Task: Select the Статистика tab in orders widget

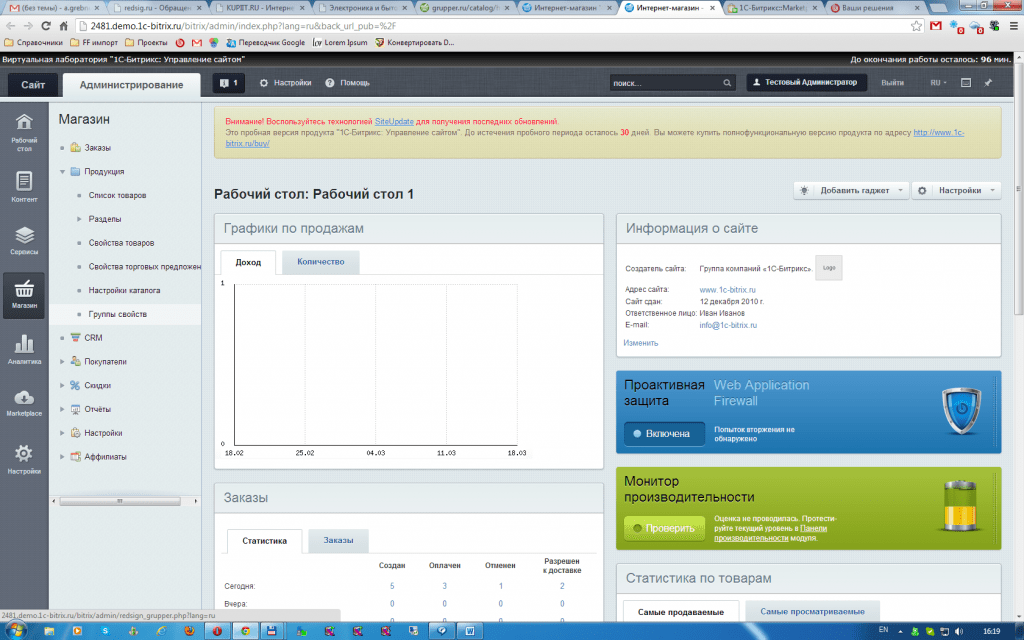Action: point(264,541)
